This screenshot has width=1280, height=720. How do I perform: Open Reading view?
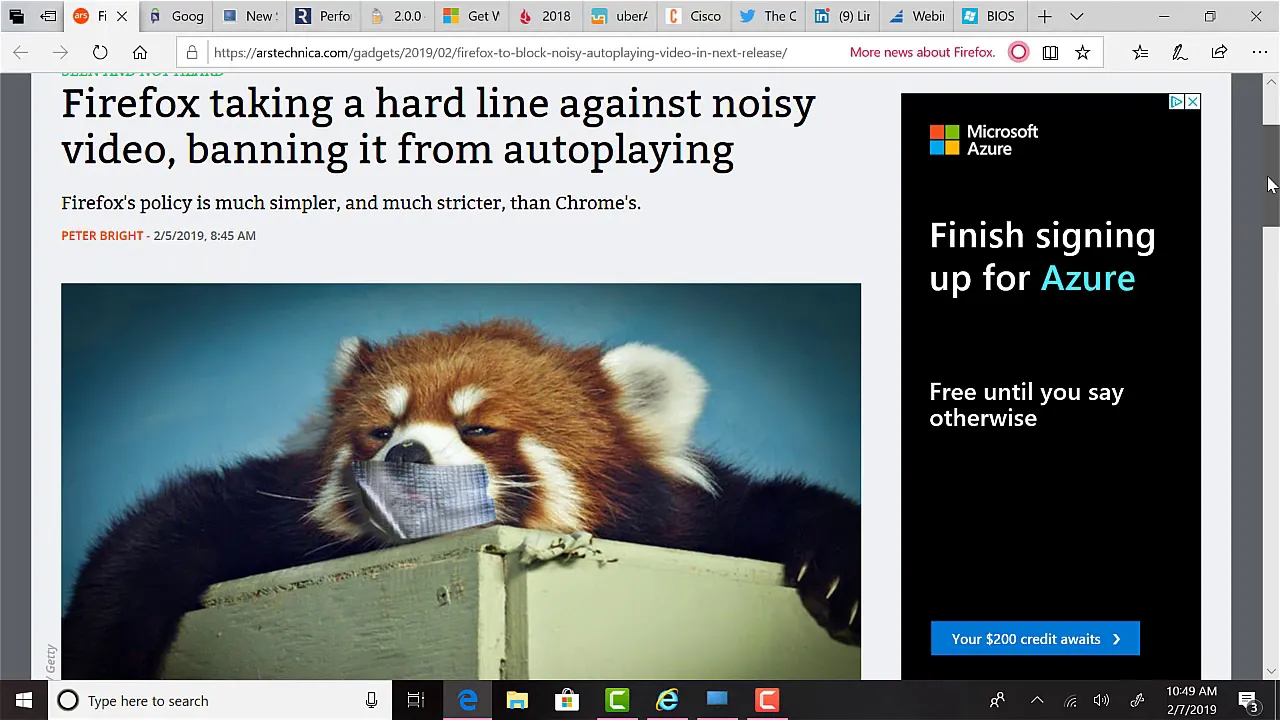pos(1050,52)
